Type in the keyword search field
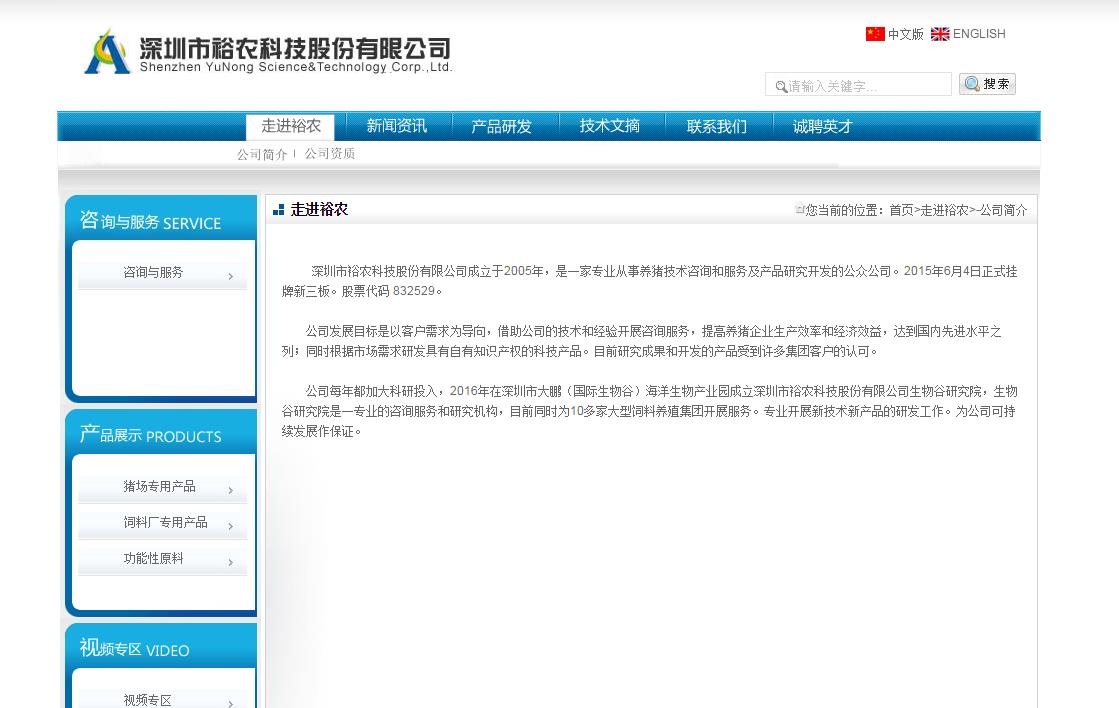 pyautogui.click(x=866, y=86)
